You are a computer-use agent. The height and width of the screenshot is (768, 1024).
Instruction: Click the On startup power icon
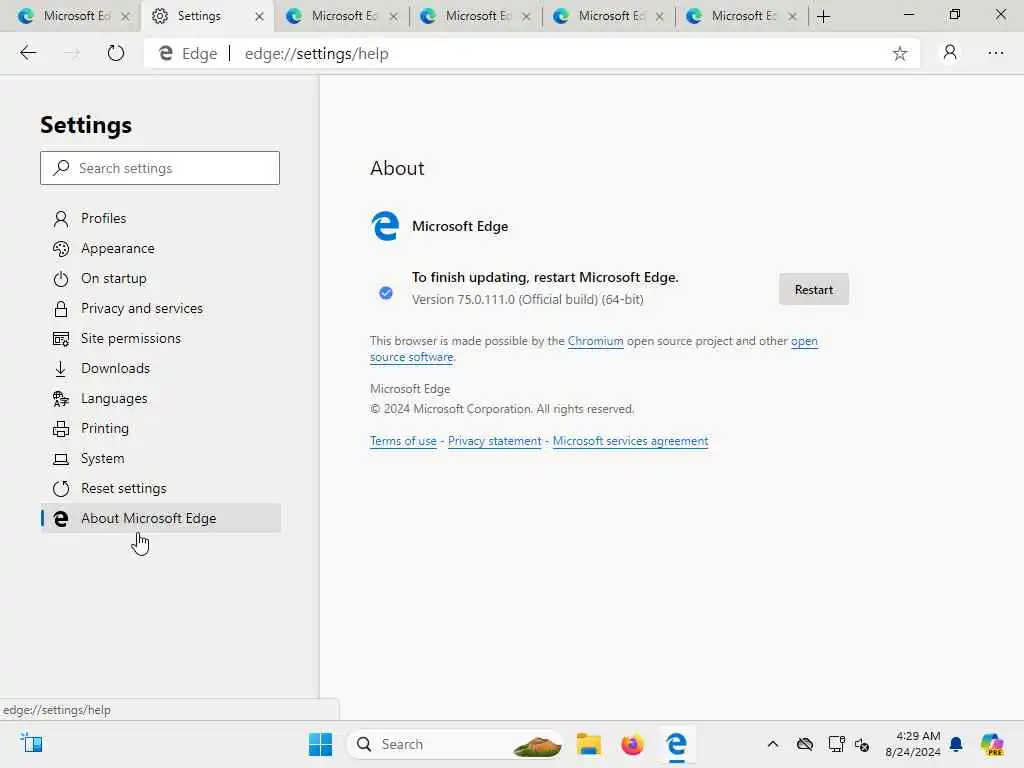tap(61, 279)
